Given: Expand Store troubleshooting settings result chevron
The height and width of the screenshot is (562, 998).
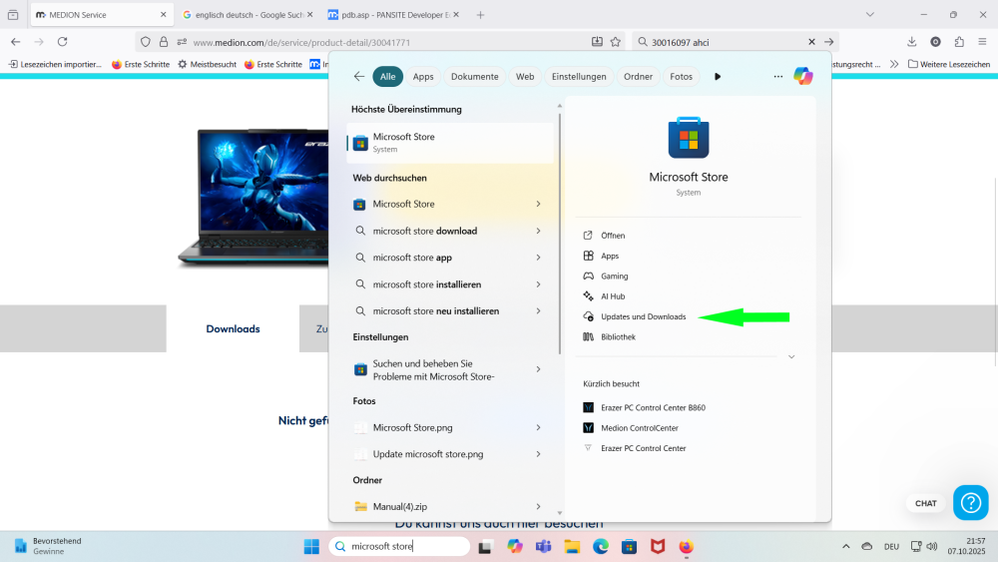Looking at the screenshot, I should click(x=538, y=369).
